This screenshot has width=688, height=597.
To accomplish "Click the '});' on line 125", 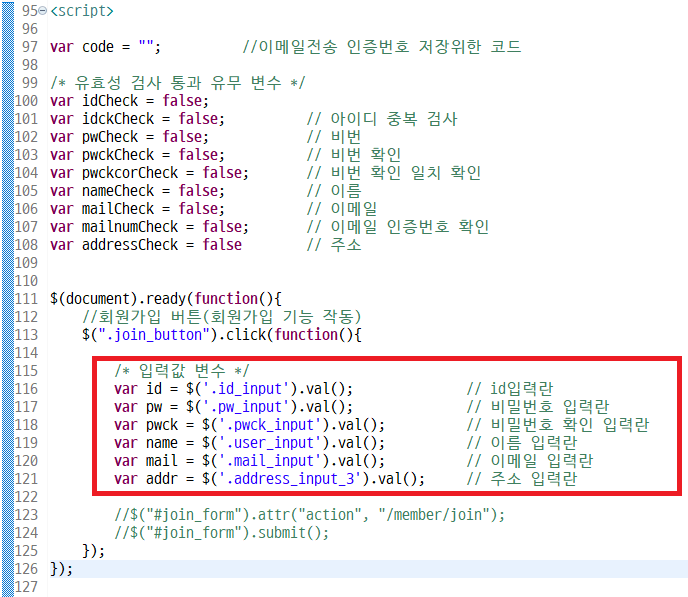I will pyautogui.click(x=93, y=550).
